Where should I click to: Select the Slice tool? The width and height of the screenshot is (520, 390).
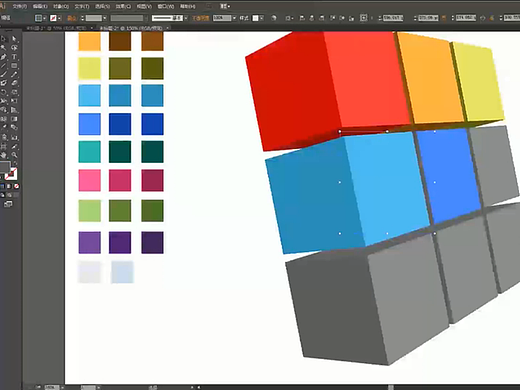(x=14, y=146)
